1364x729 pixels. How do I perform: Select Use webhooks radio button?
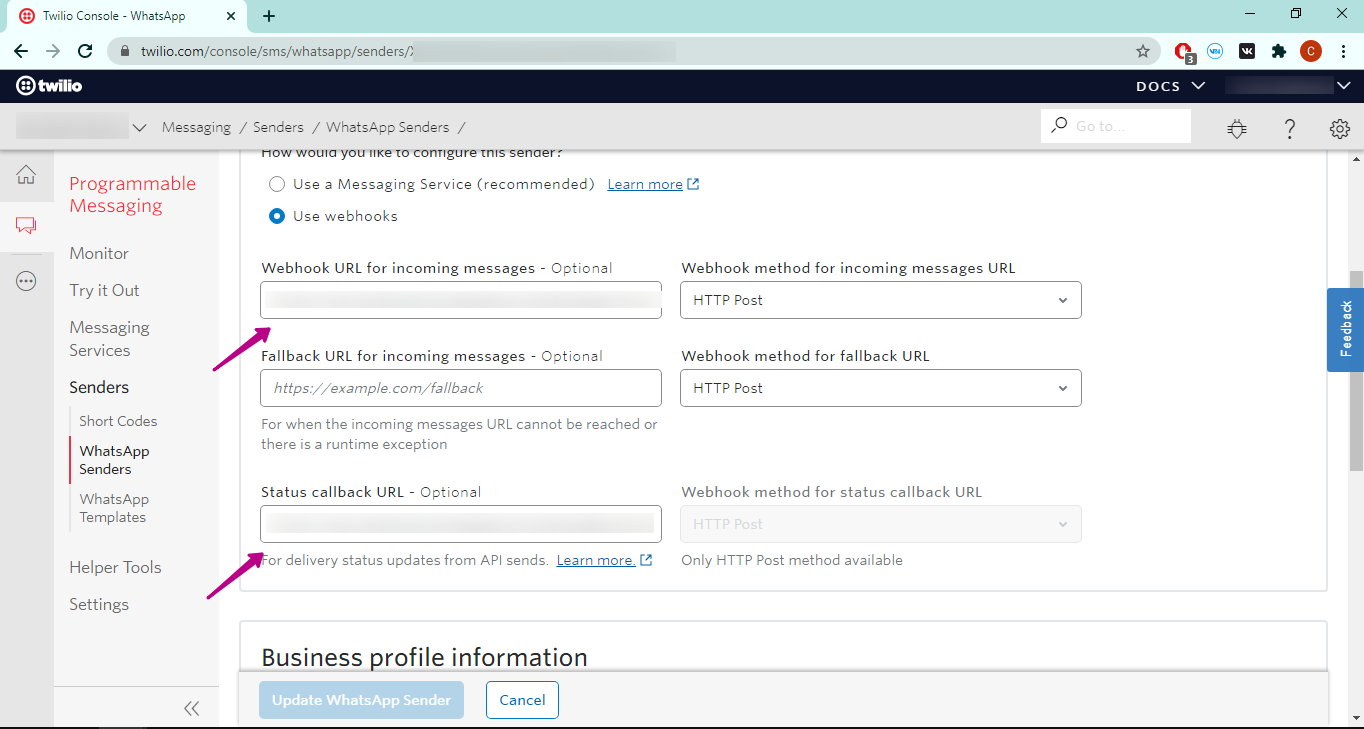(x=277, y=216)
